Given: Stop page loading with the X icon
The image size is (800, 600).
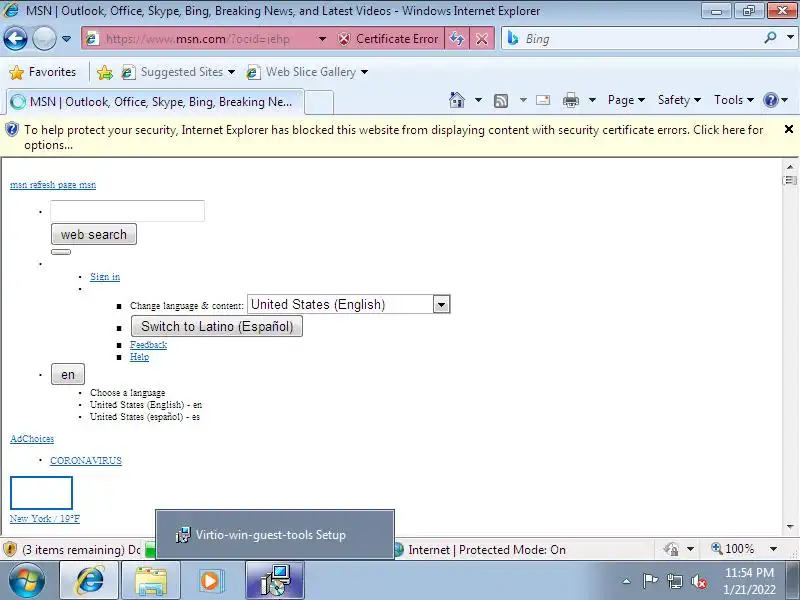Looking at the screenshot, I should pyautogui.click(x=482, y=39).
